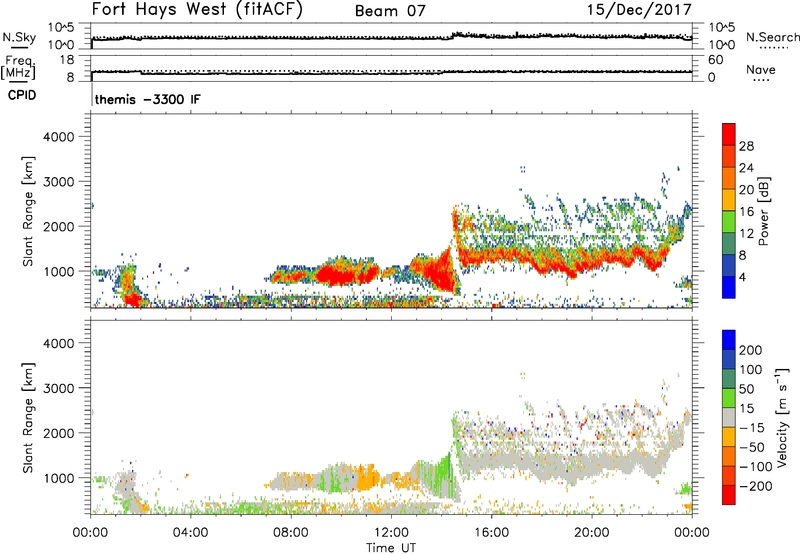Click the '4000' tick of the power panel

58,137
